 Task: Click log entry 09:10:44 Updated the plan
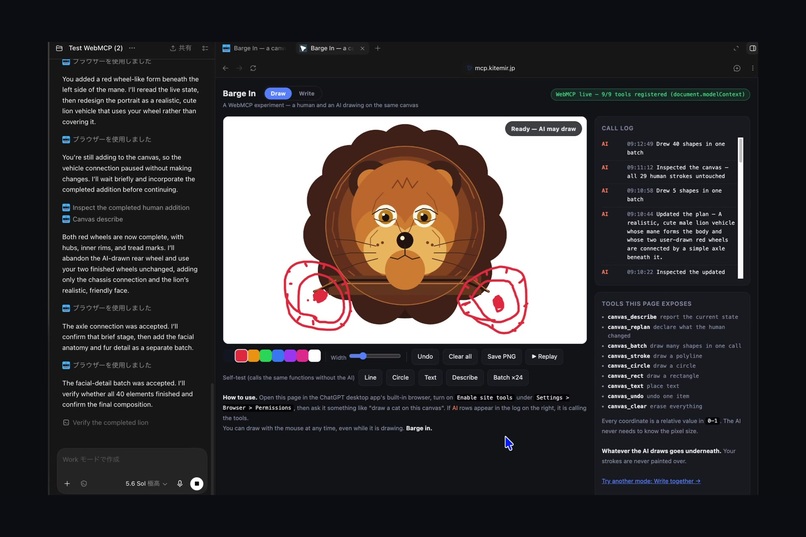point(670,235)
